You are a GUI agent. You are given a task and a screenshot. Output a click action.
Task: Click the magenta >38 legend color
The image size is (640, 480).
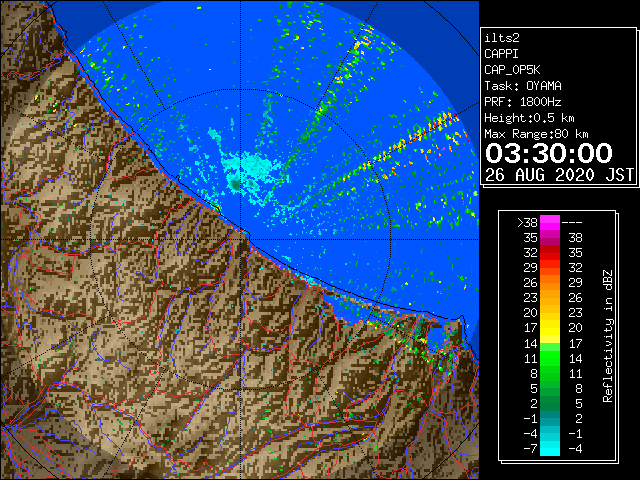[550, 222]
